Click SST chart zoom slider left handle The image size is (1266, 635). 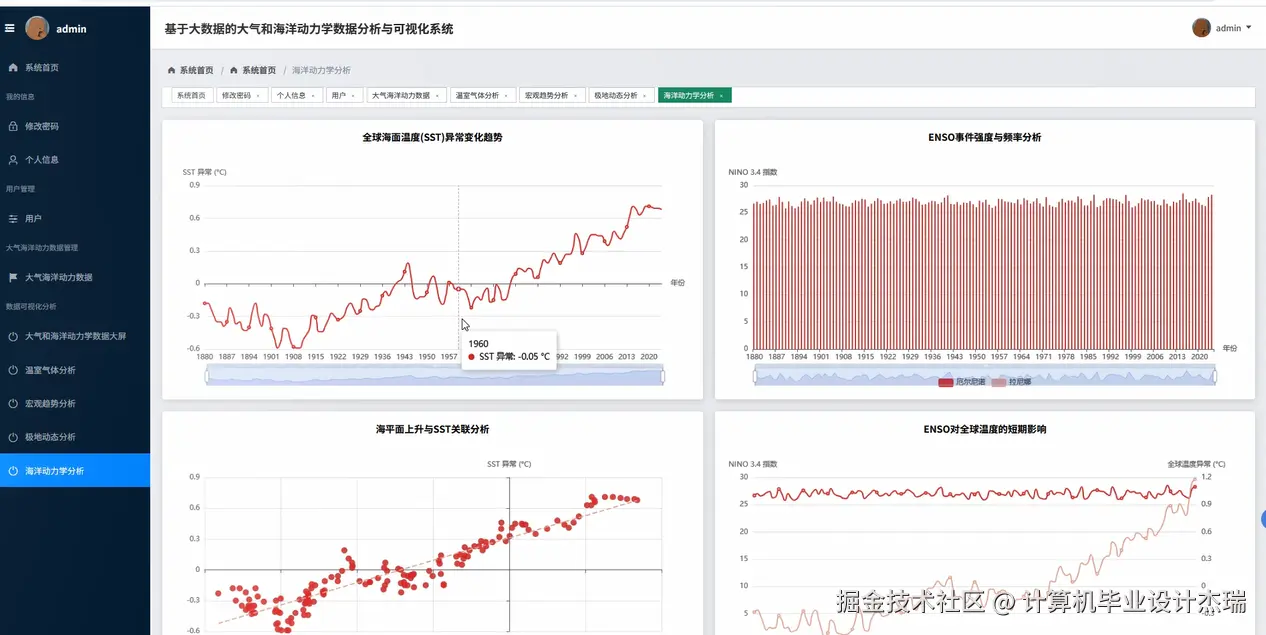point(206,376)
